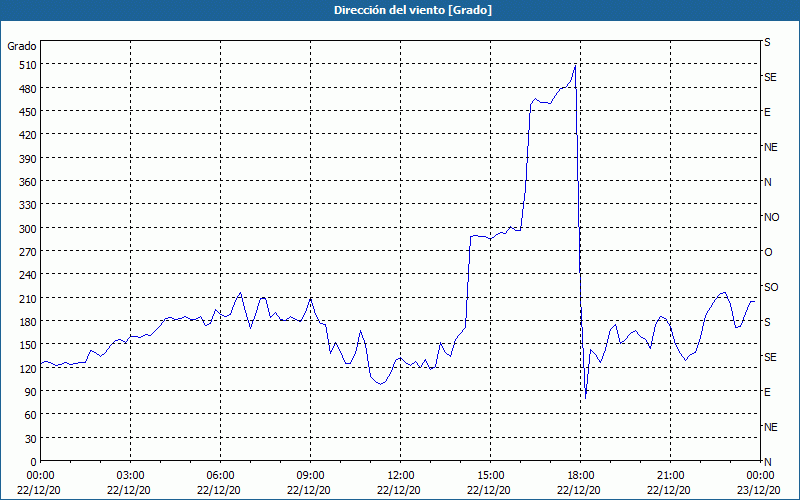Viewport: 800px width, 500px height.
Task: Click the 0 value of the y-axis
Action: 33,462
